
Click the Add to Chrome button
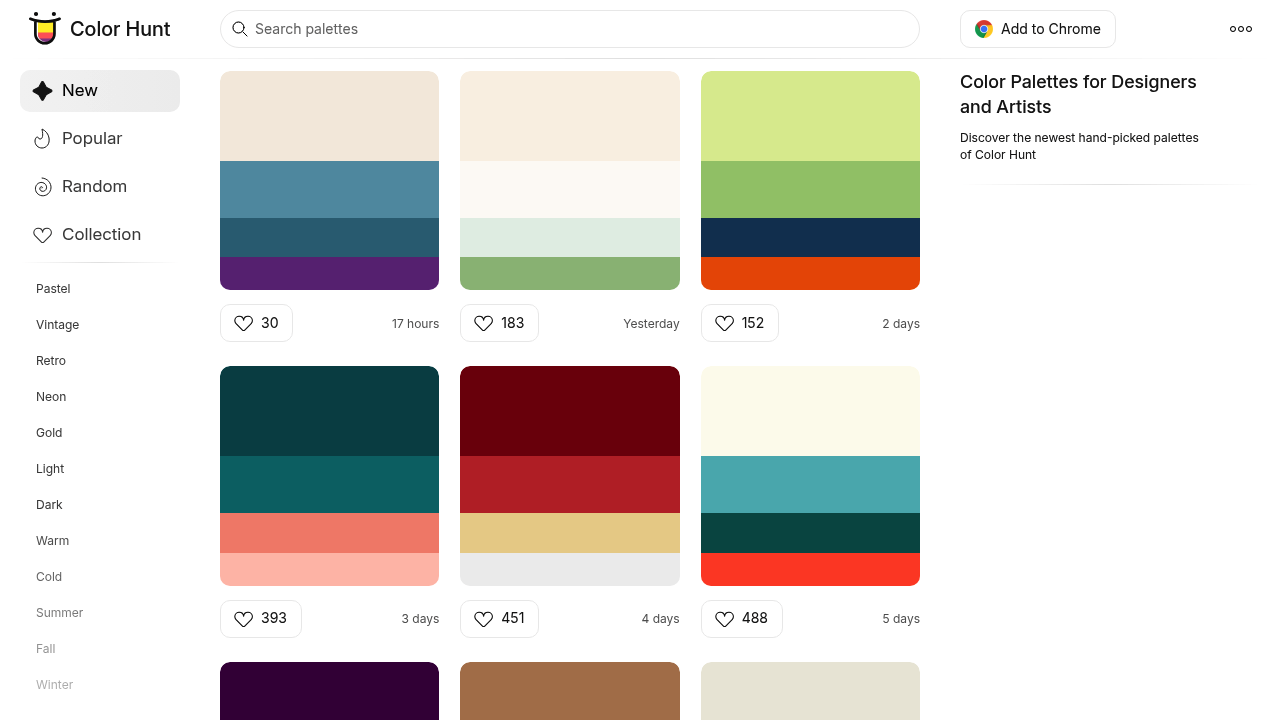pyautogui.click(x=1037, y=29)
